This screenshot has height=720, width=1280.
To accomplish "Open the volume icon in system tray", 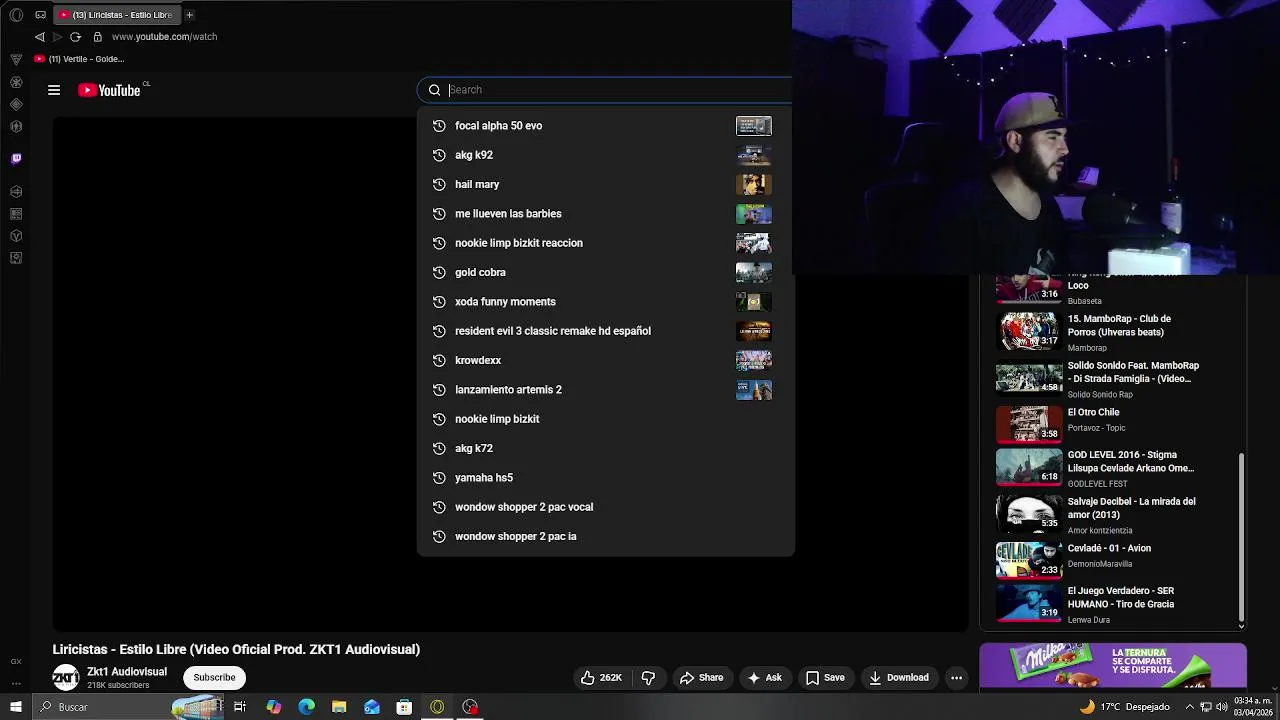I will pyautogui.click(x=1222, y=707).
